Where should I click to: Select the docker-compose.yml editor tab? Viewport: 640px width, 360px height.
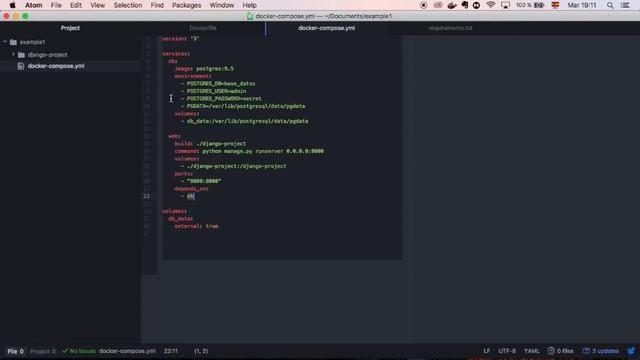pyautogui.click(x=327, y=28)
